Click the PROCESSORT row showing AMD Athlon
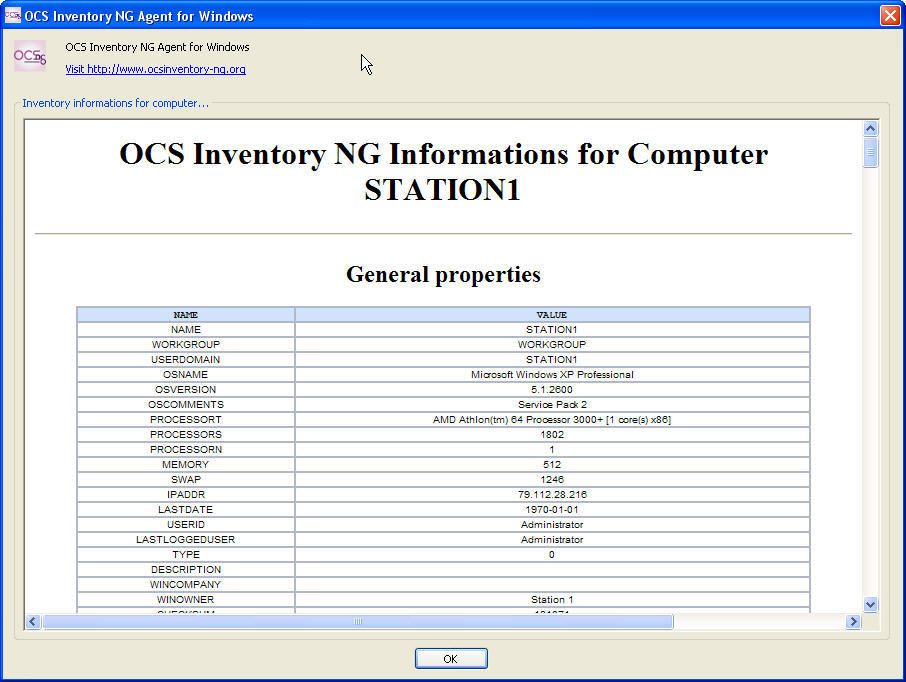Image resolution: width=906 pixels, height=682 pixels. click(551, 419)
